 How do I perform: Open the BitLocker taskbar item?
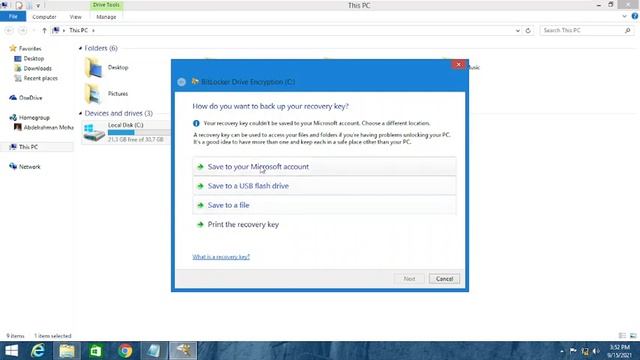coord(183,351)
